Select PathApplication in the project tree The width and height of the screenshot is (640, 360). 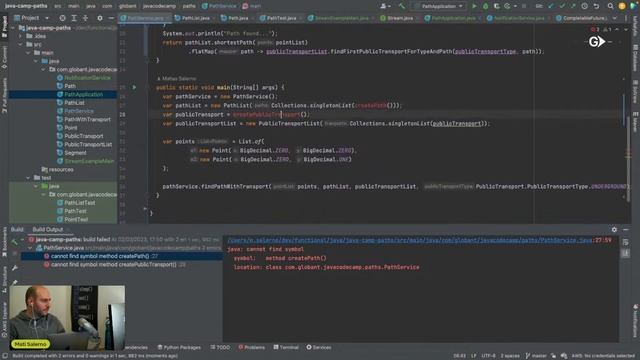(83, 94)
